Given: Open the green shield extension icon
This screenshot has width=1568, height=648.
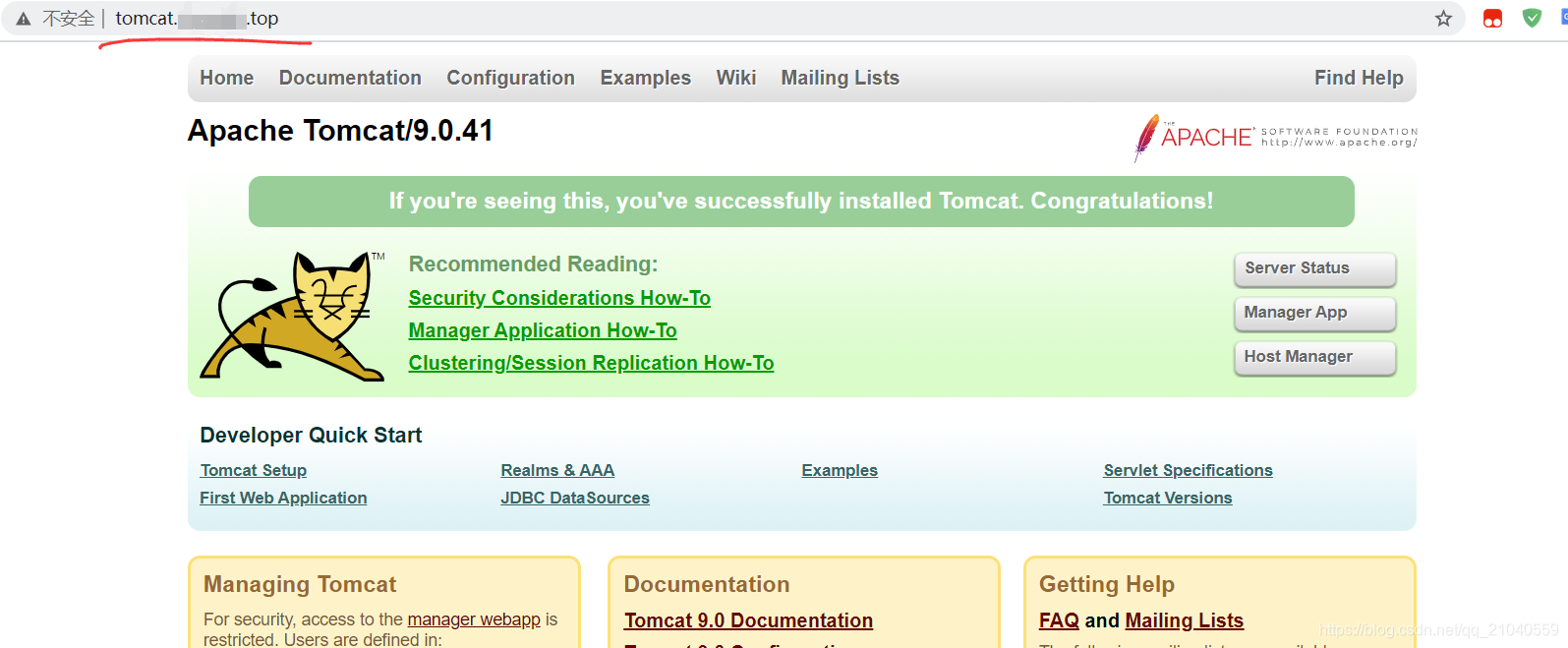Looking at the screenshot, I should (x=1531, y=18).
